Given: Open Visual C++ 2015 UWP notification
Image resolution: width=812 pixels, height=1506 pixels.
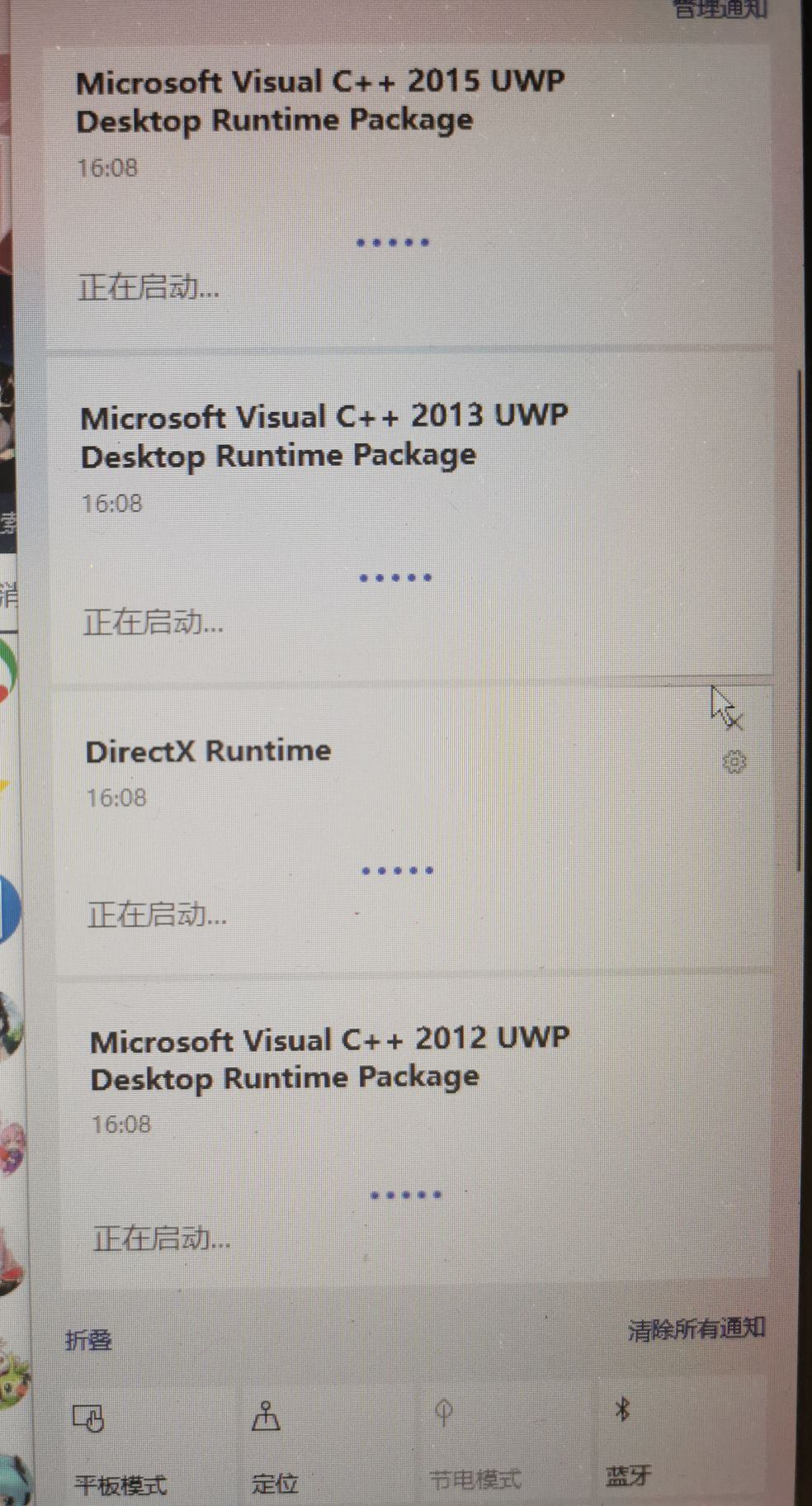Looking at the screenshot, I should [x=409, y=197].
